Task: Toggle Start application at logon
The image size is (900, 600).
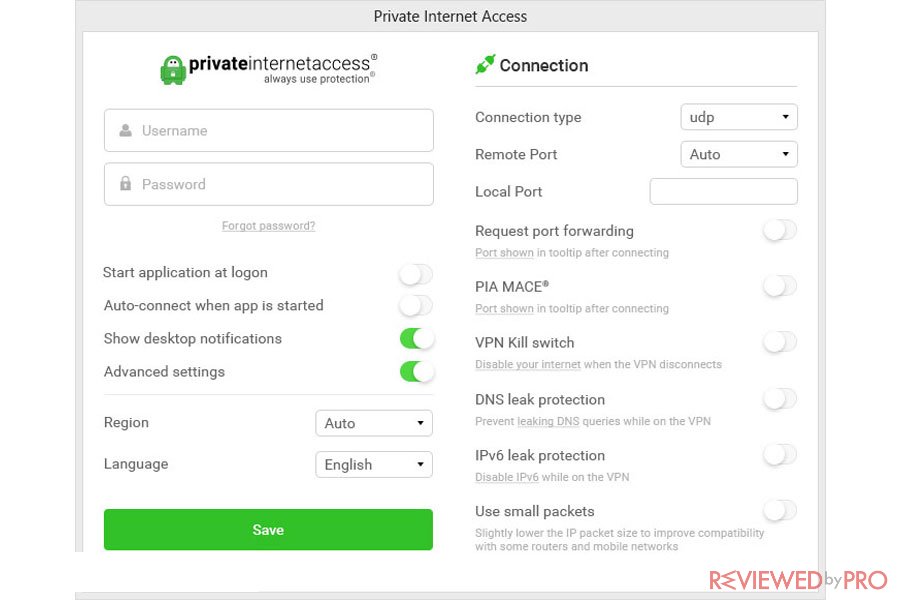Action: coord(416,274)
